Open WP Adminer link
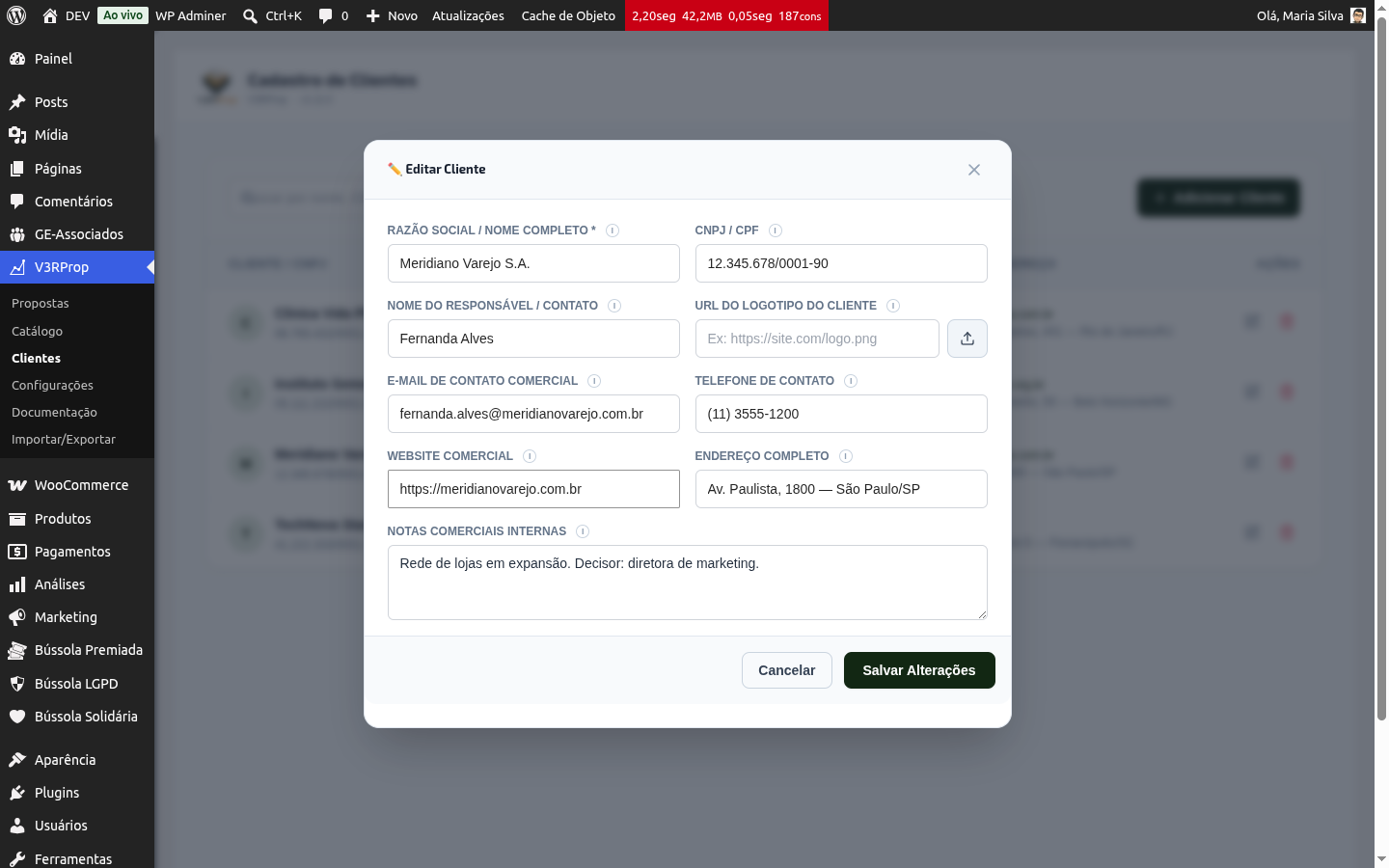The image size is (1389, 868). 191,15
